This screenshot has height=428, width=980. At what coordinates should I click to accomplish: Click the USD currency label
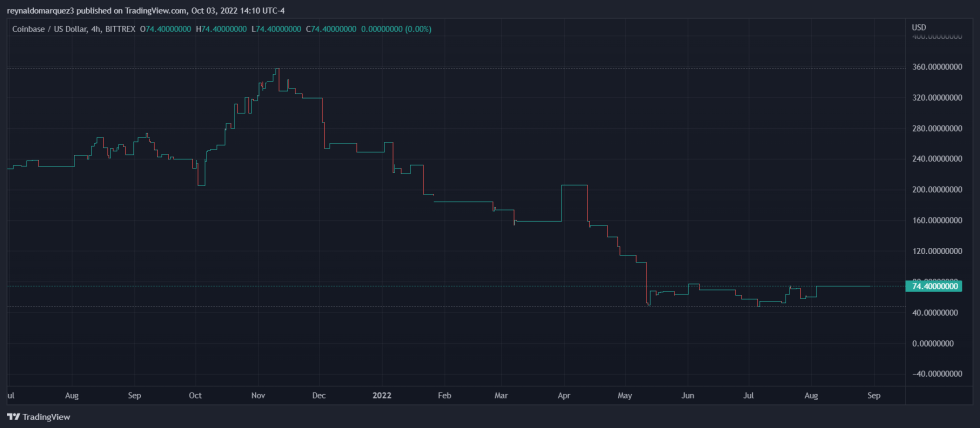[920, 26]
